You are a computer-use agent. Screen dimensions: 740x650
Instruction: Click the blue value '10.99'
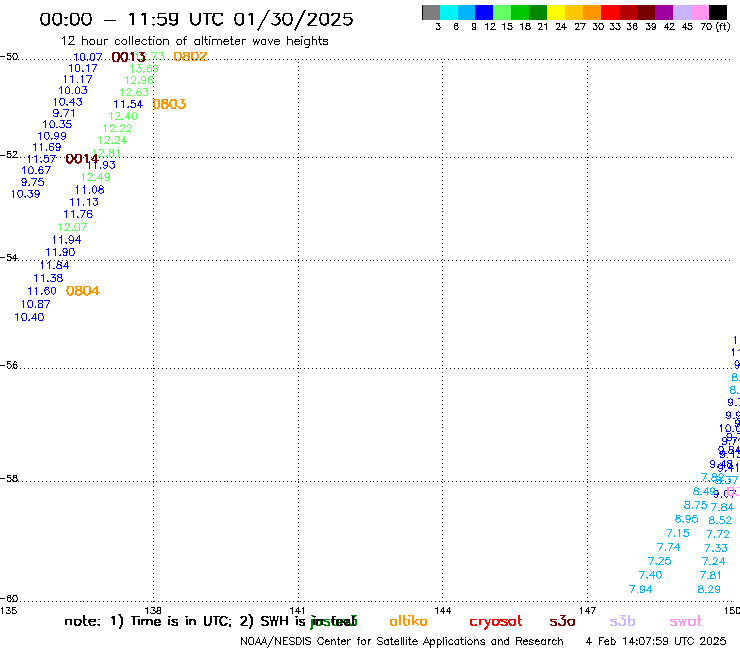[52, 136]
